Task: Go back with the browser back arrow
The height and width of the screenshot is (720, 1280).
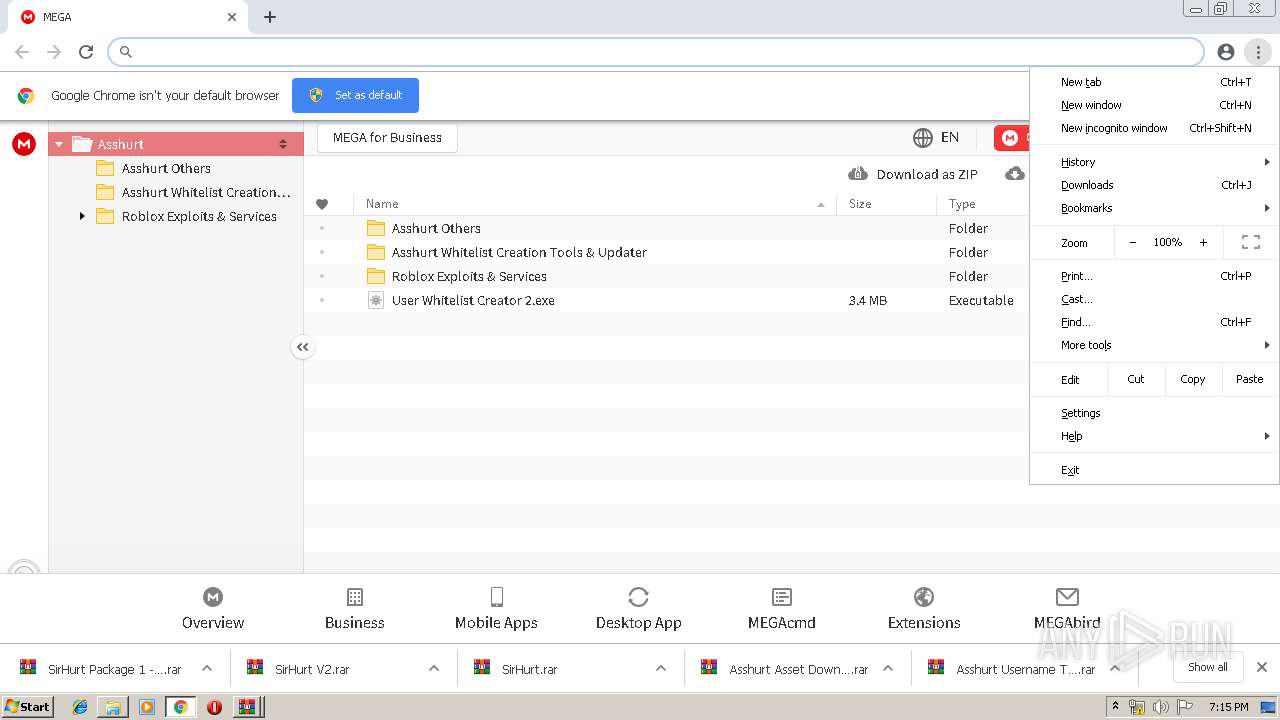Action: coord(22,52)
